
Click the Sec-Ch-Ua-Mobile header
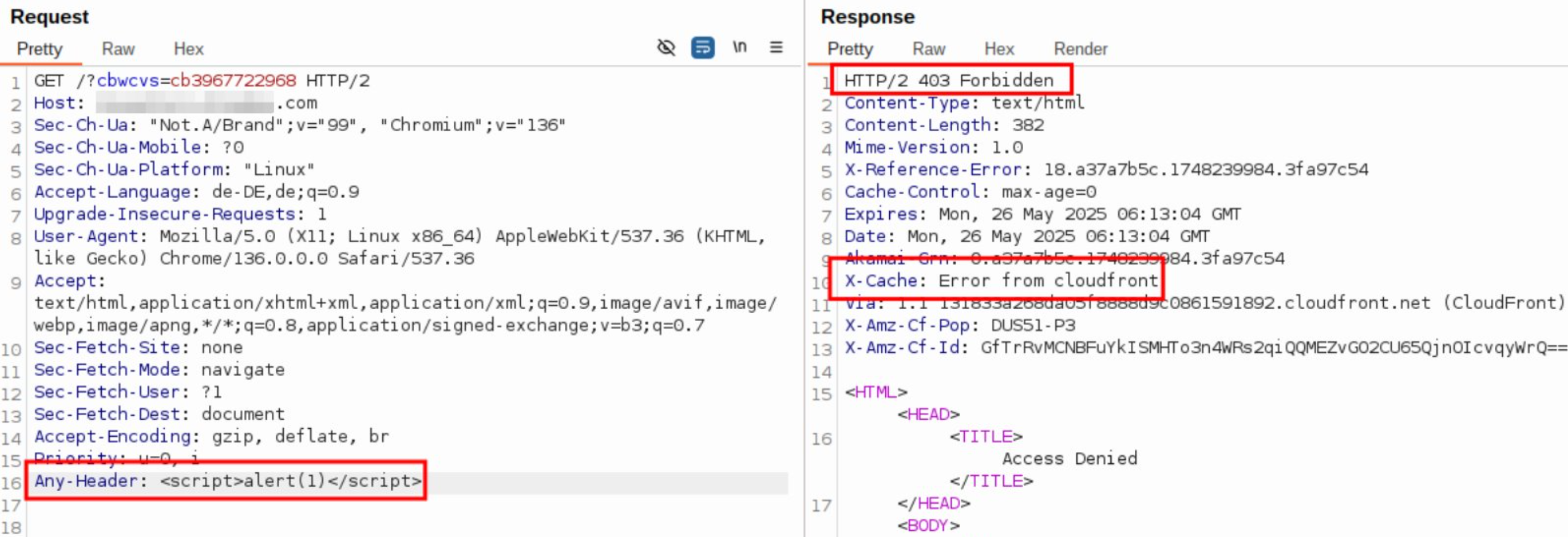[139, 147]
